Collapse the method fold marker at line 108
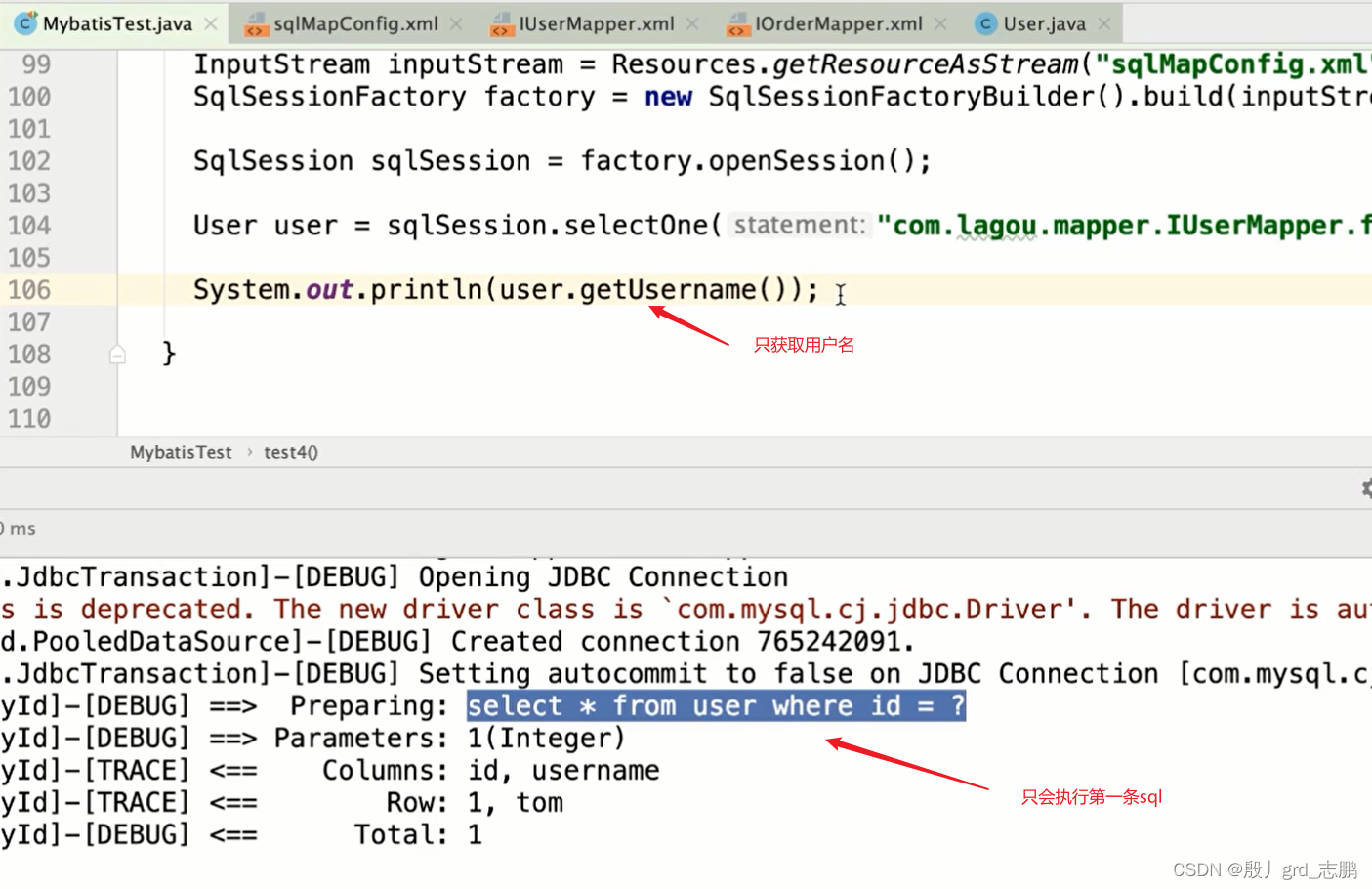The image size is (1372, 889). tap(117, 354)
